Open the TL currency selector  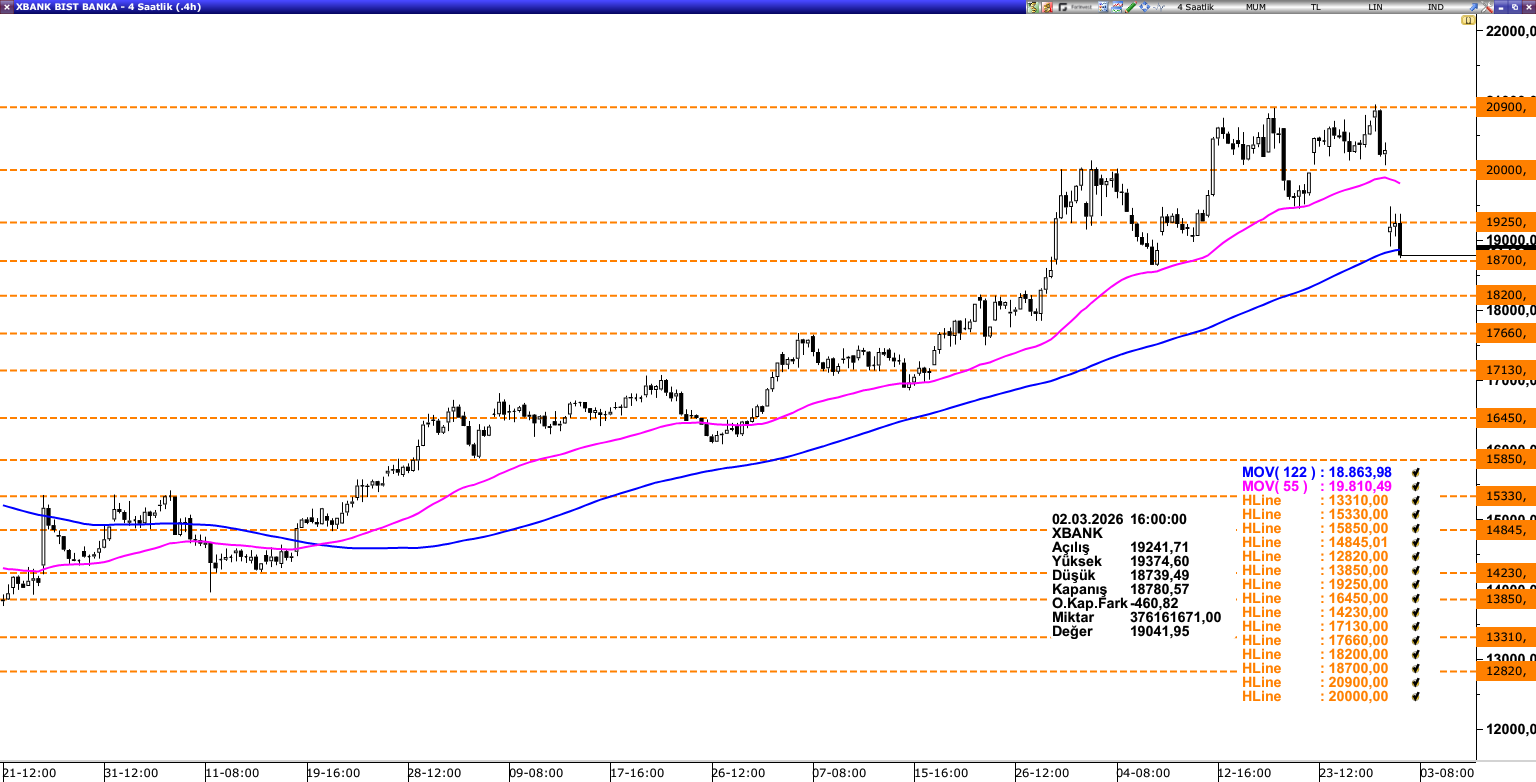click(x=1316, y=7)
